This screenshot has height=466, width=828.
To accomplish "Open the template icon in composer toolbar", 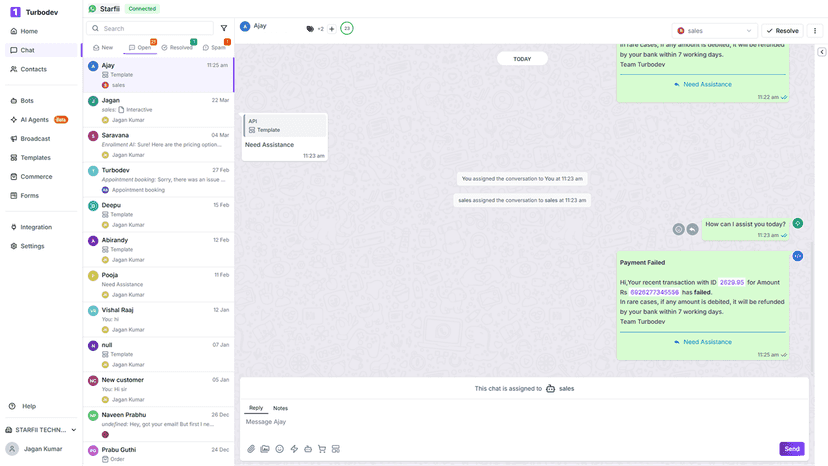I will pos(336,449).
